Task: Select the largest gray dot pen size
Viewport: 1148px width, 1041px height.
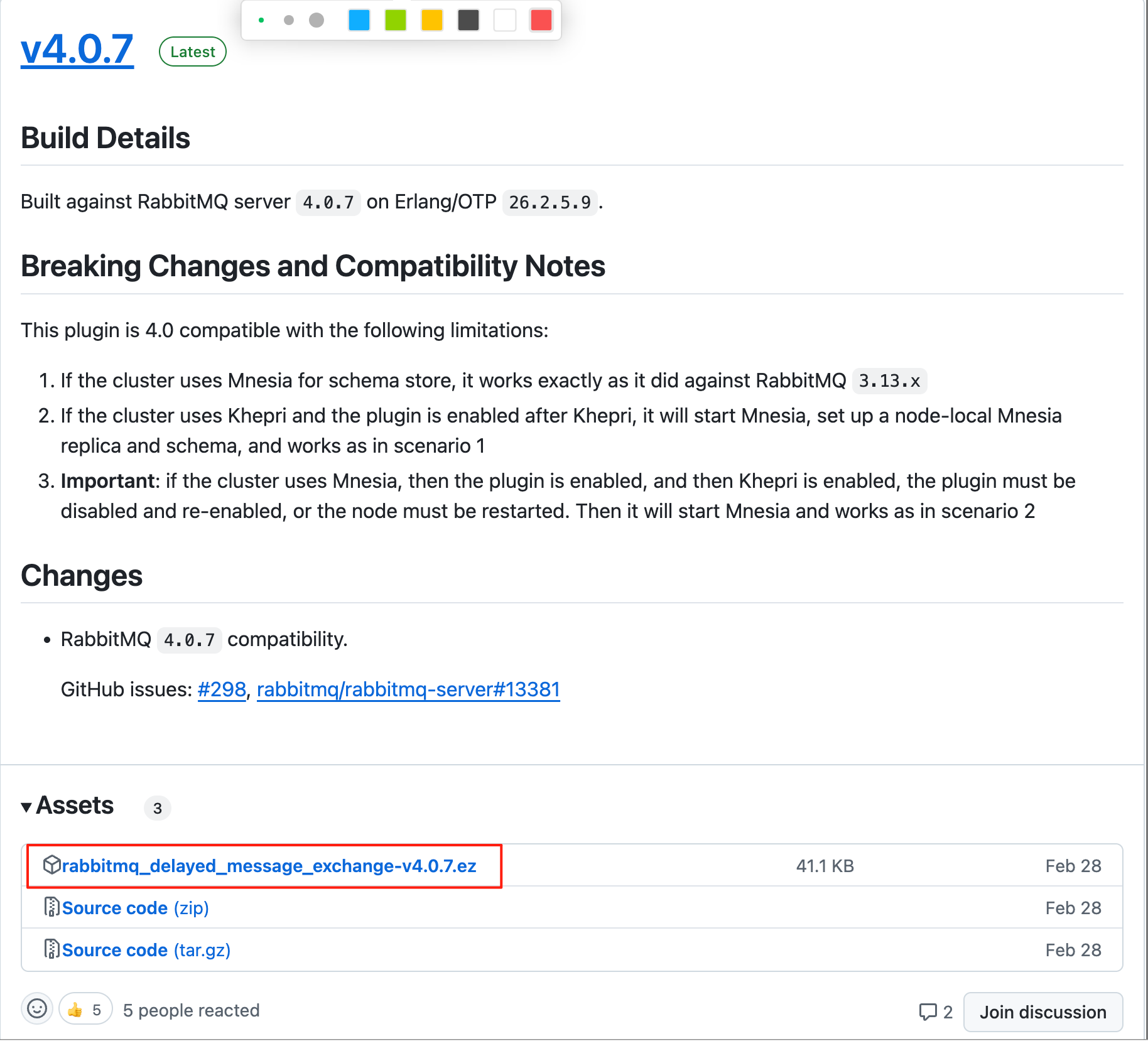Action: 317,20
